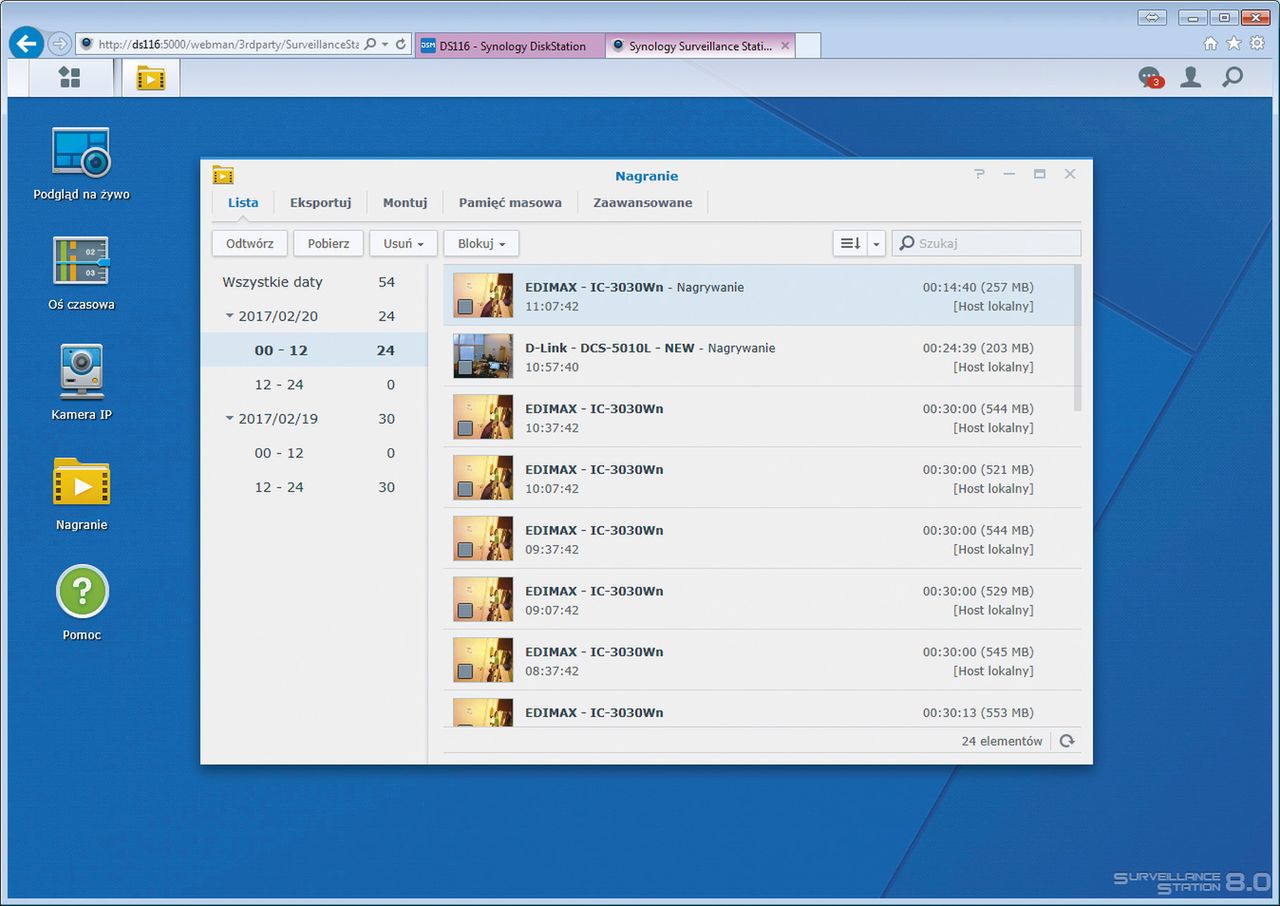Refresh the browser page
Screen dimensions: 1280x906
click(x=401, y=44)
